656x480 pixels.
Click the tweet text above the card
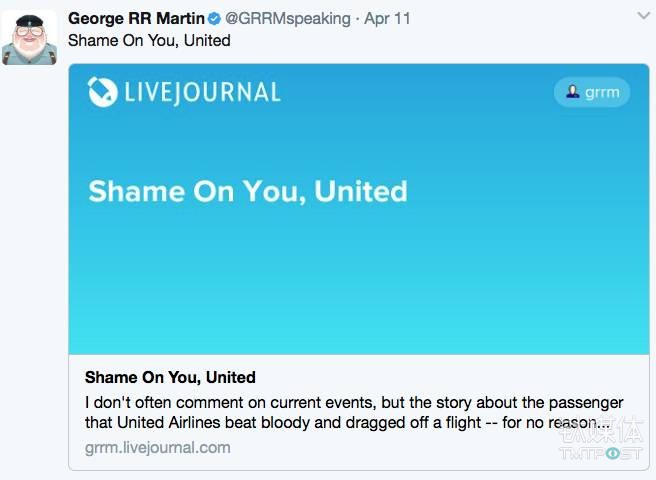click(x=149, y=40)
